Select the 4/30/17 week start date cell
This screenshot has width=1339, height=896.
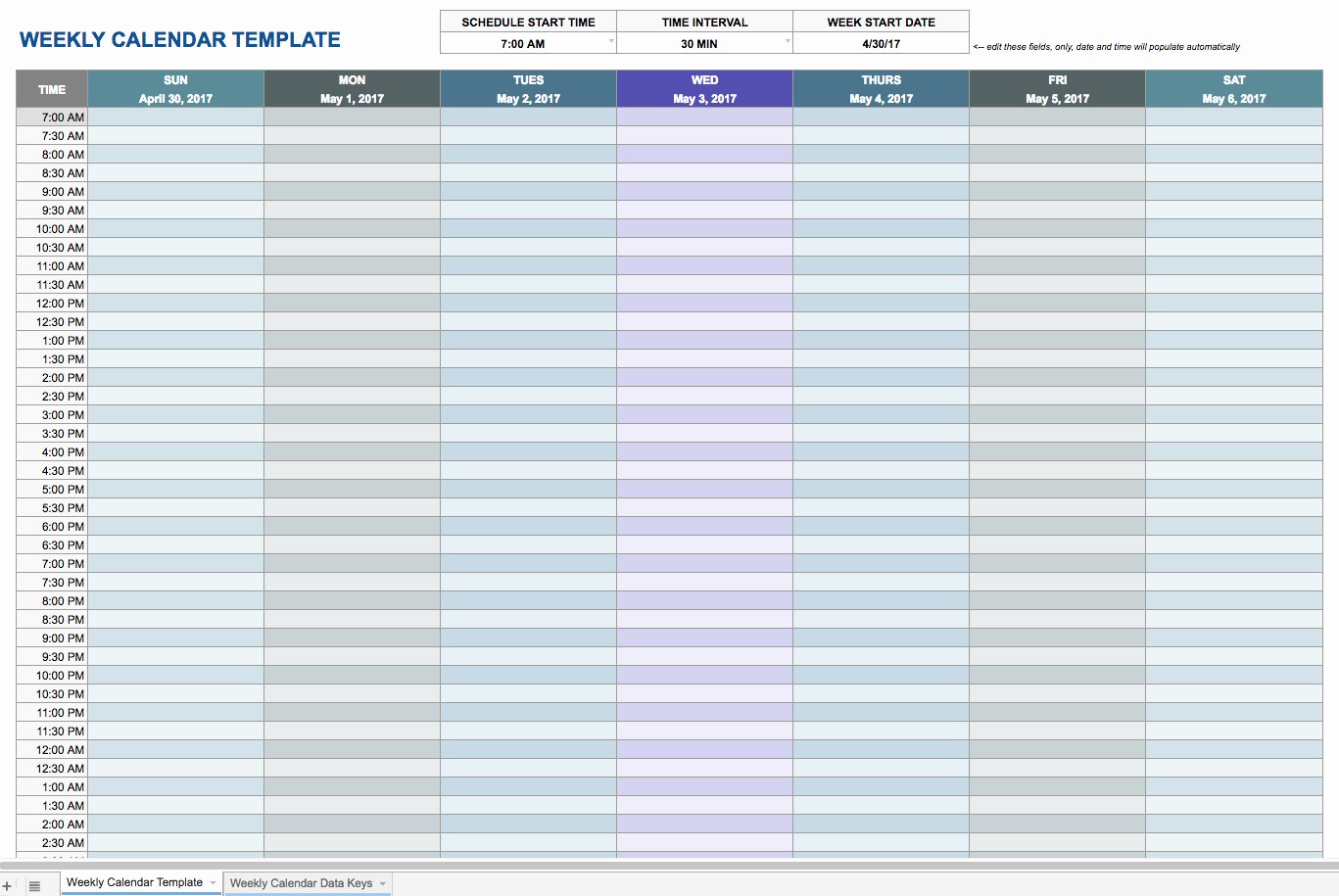(x=881, y=43)
